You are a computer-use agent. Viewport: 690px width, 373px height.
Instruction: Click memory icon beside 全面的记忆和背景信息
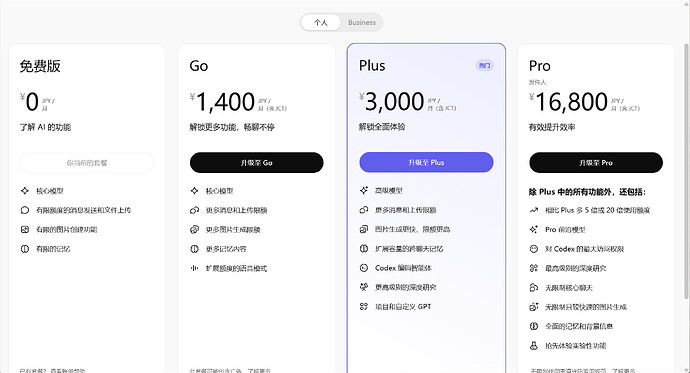click(x=534, y=326)
